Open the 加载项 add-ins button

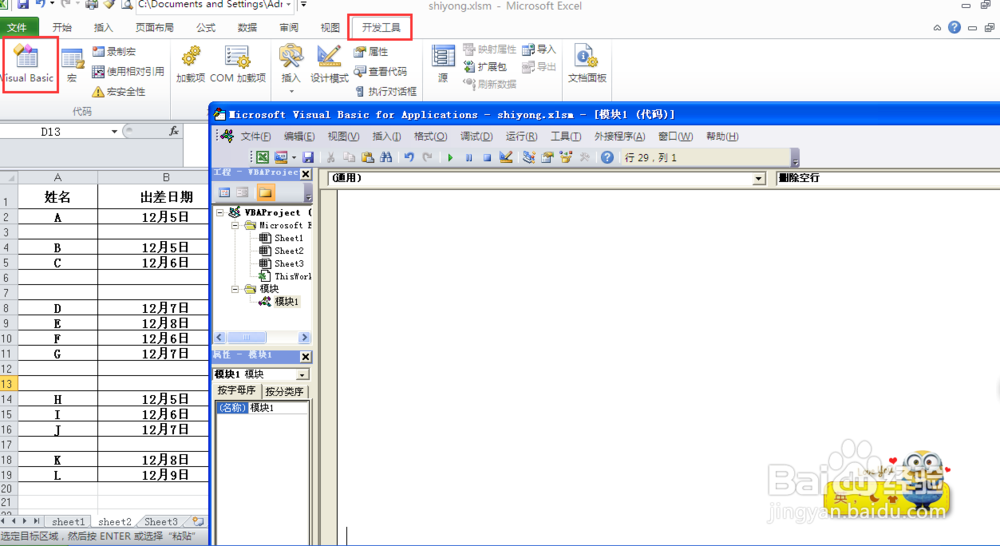(190, 64)
